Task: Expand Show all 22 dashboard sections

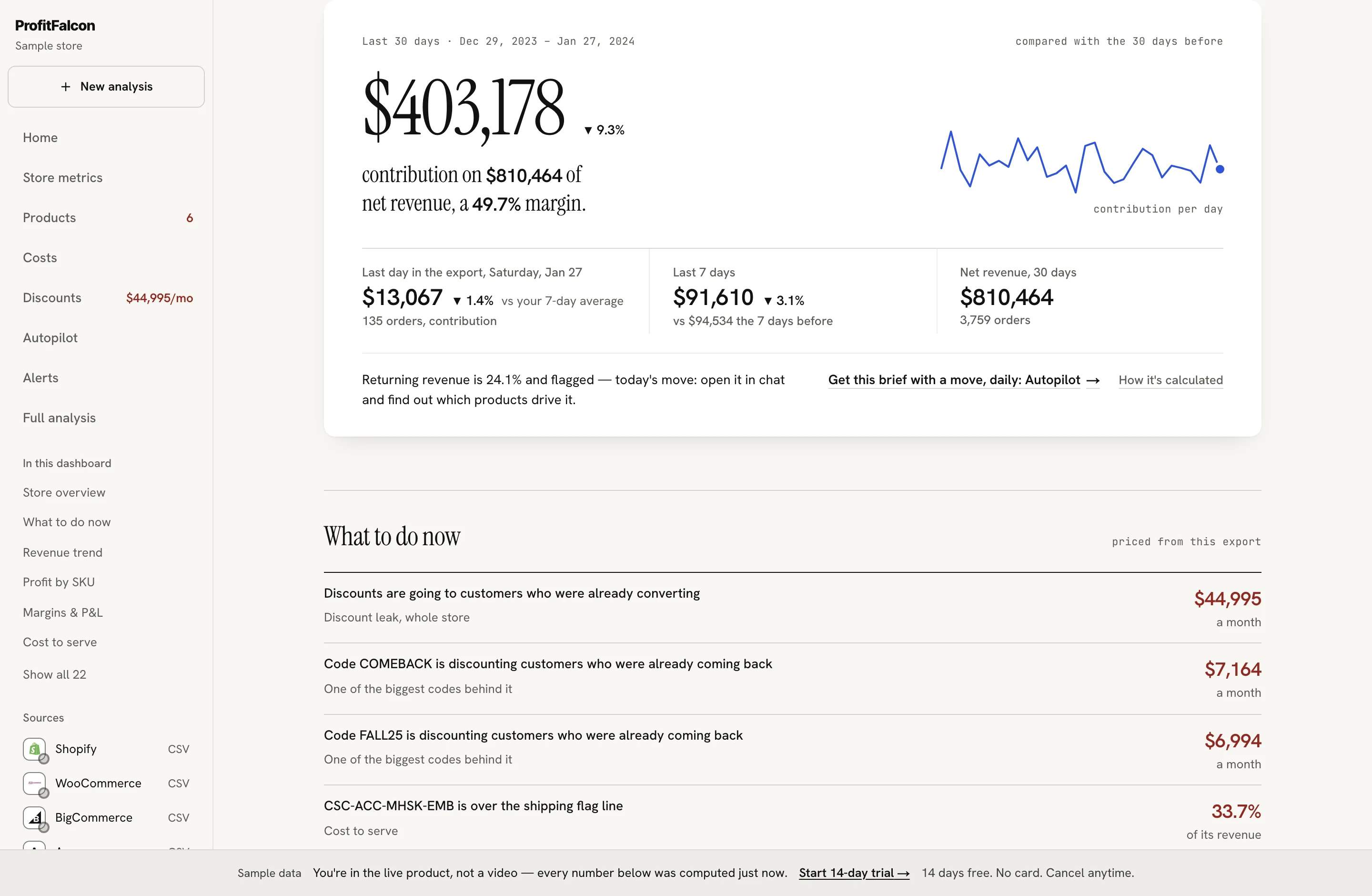Action: (x=55, y=674)
